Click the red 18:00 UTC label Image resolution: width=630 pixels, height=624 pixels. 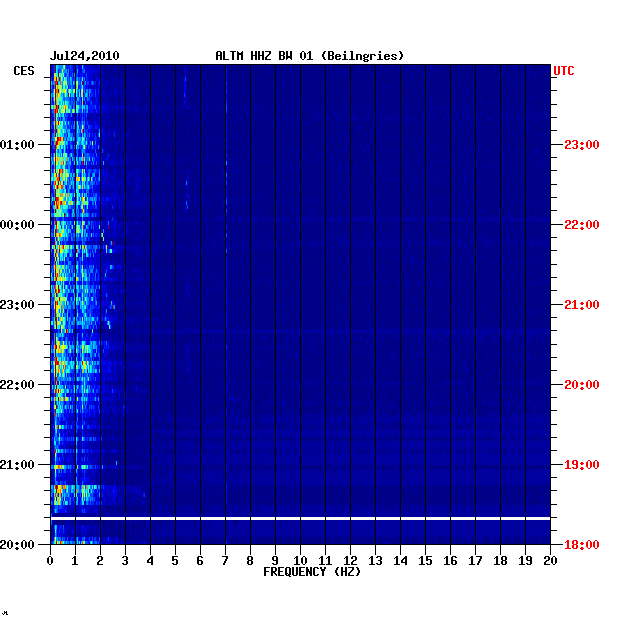pos(582,544)
